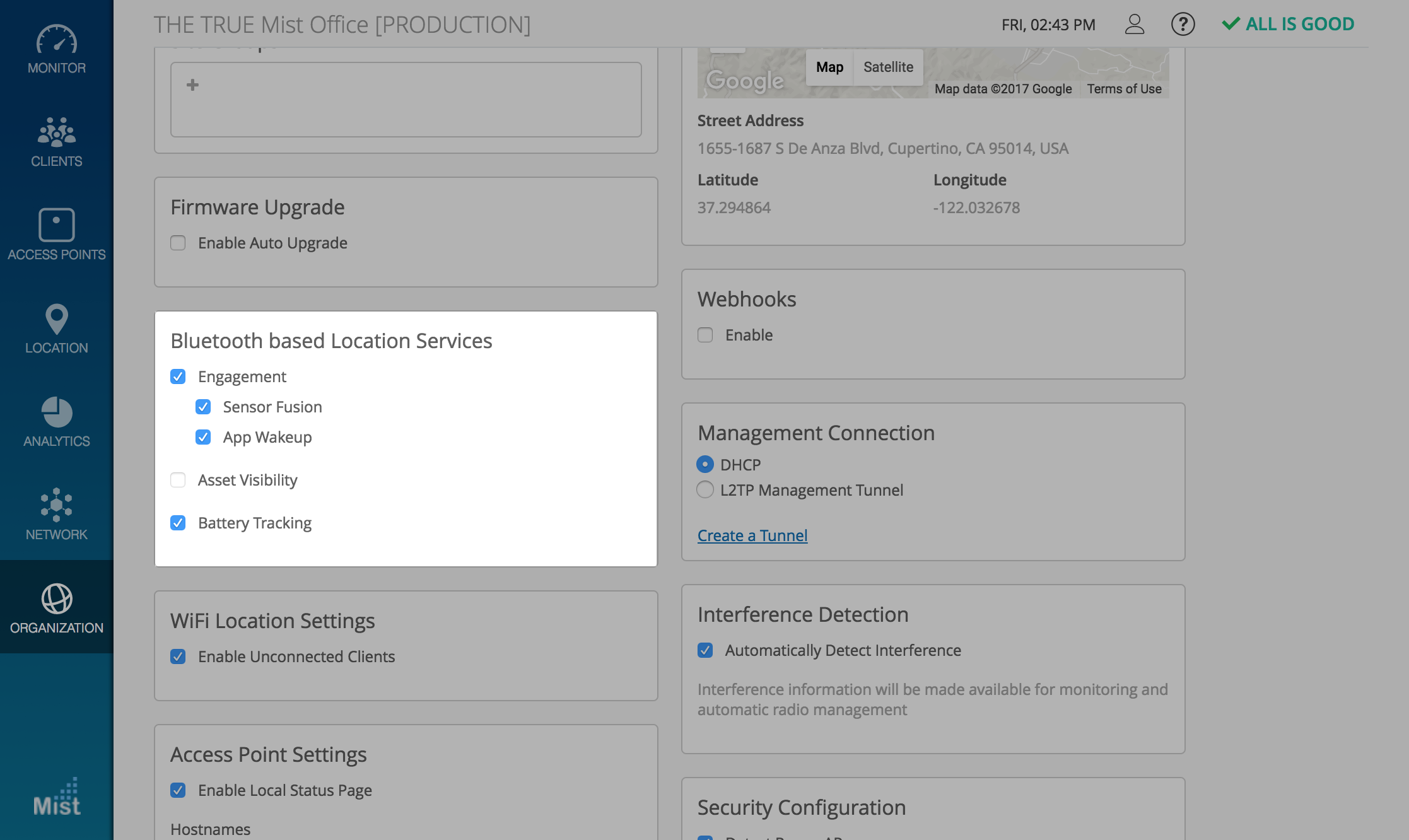1409x840 pixels.
Task: Open the Analytics pie chart icon
Action: pos(56,412)
